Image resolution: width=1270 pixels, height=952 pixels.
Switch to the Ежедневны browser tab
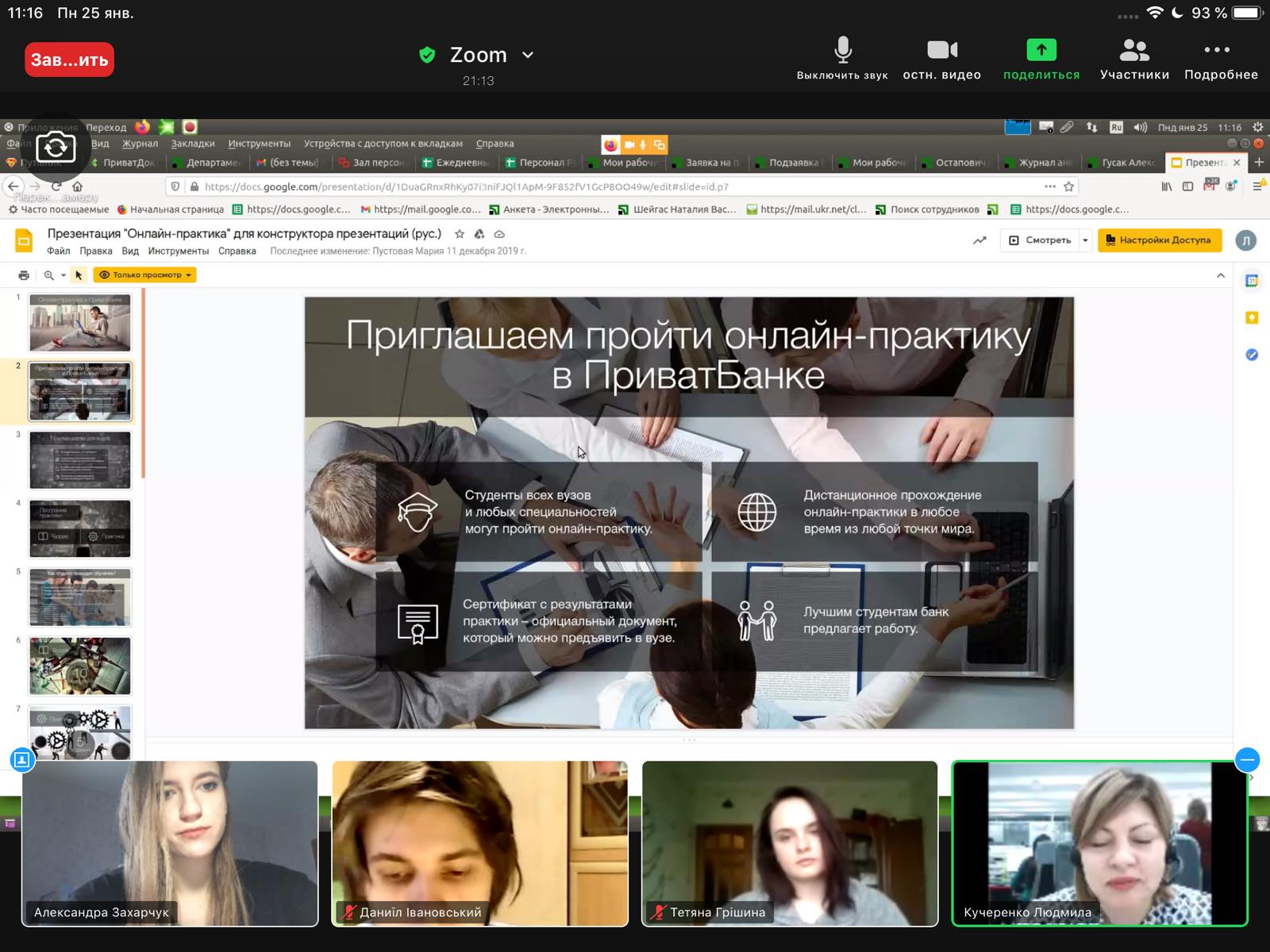(456, 163)
